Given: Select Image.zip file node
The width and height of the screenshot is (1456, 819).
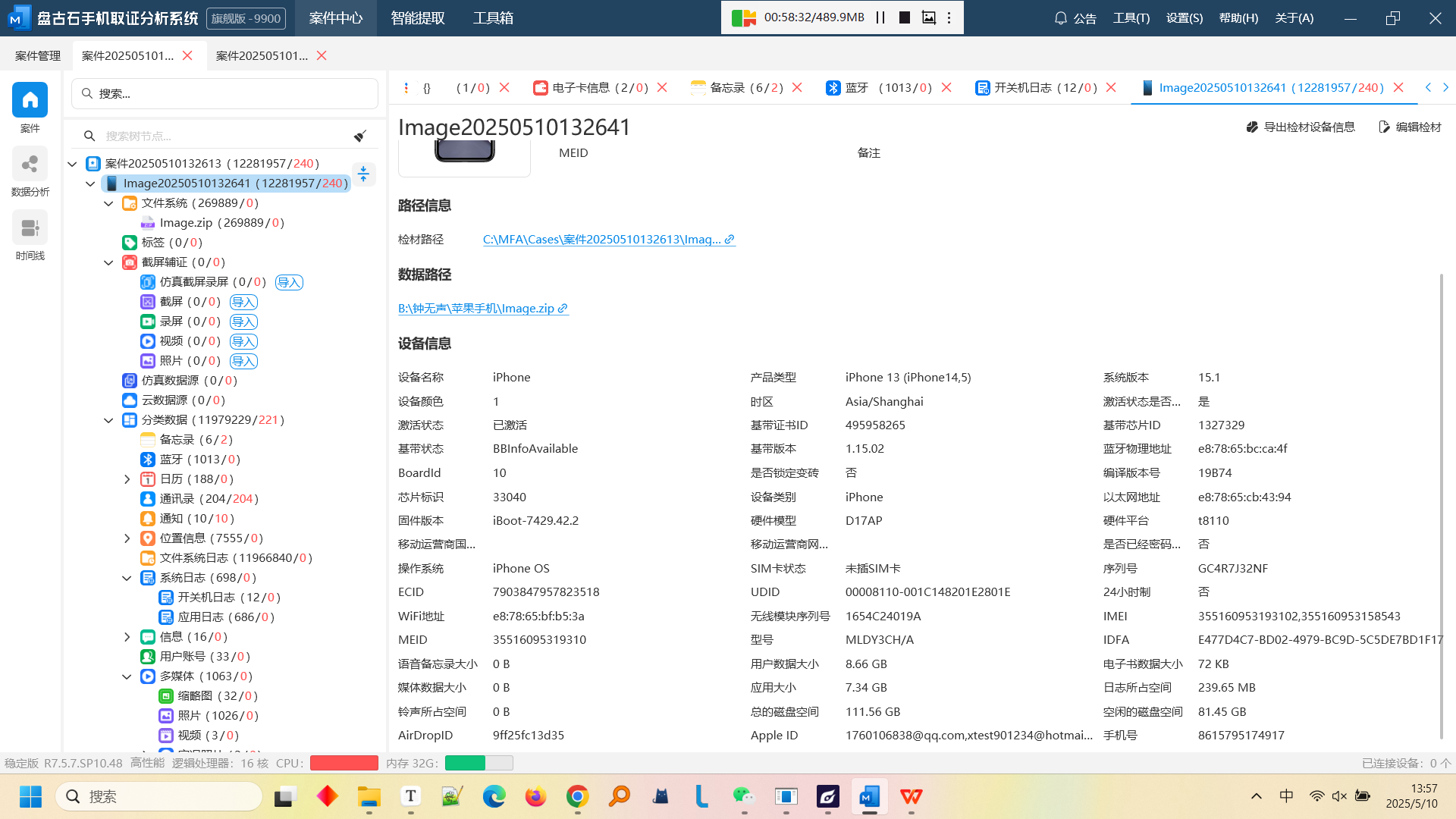Looking at the screenshot, I should click(x=212, y=223).
